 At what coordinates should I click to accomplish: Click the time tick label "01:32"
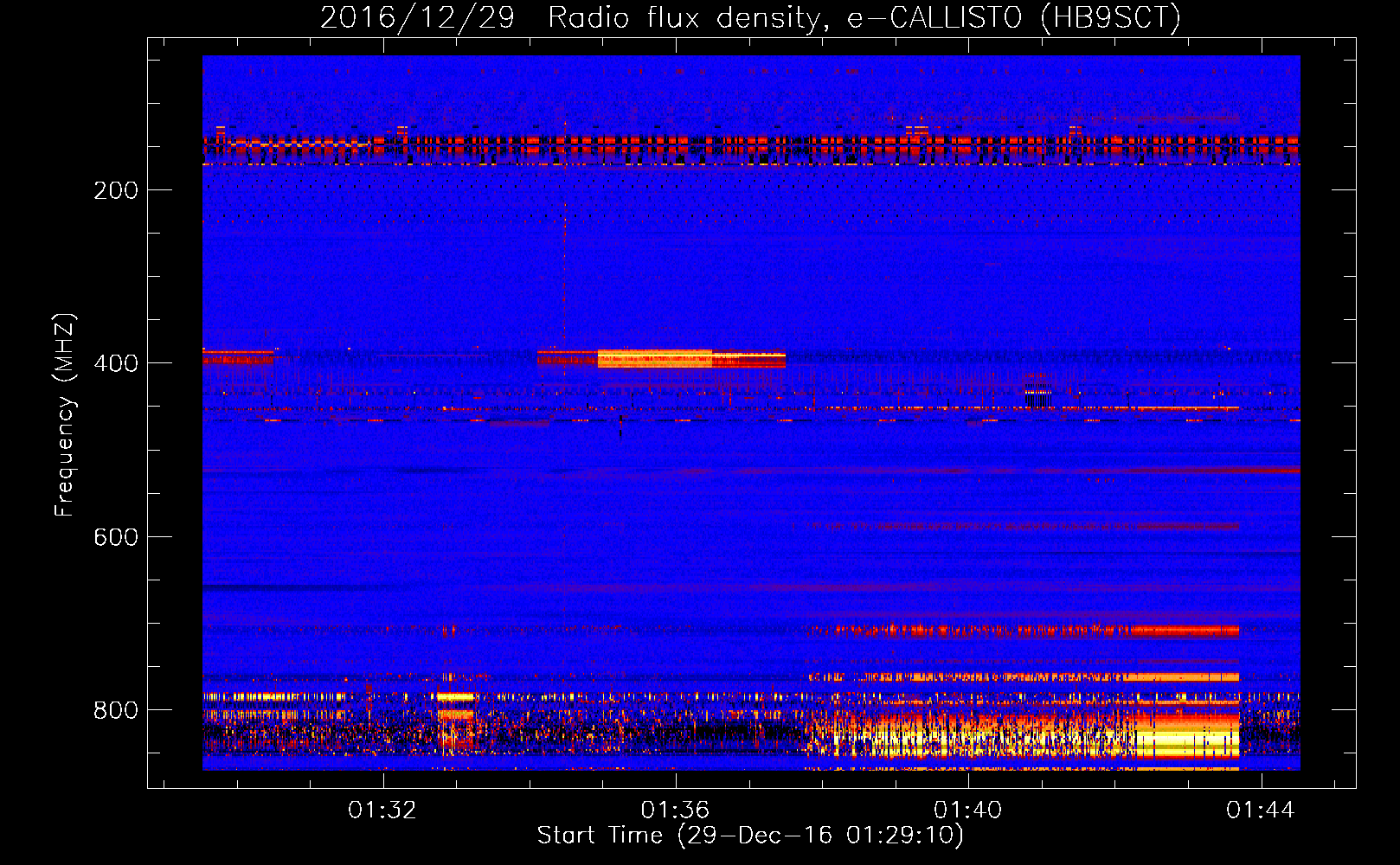point(382,811)
